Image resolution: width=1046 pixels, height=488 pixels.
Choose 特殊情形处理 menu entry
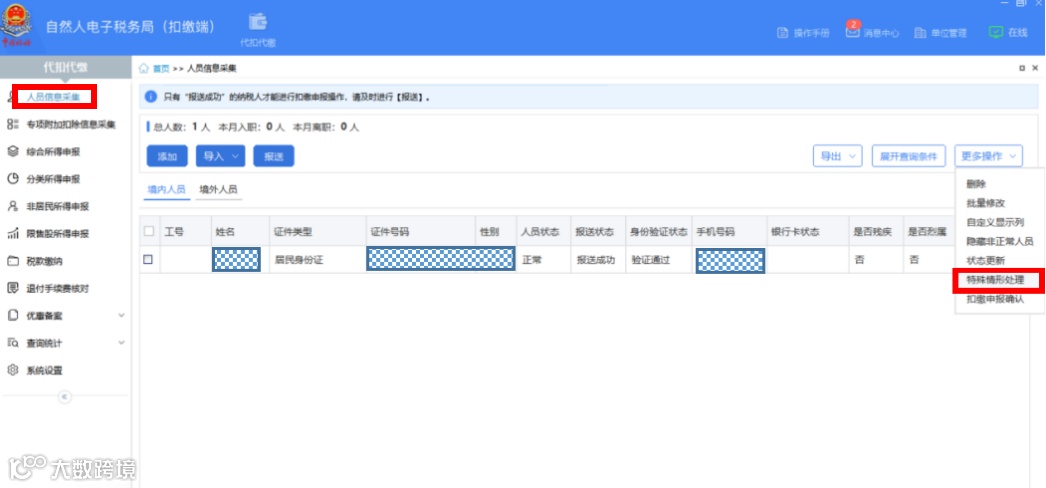coord(995,281)
